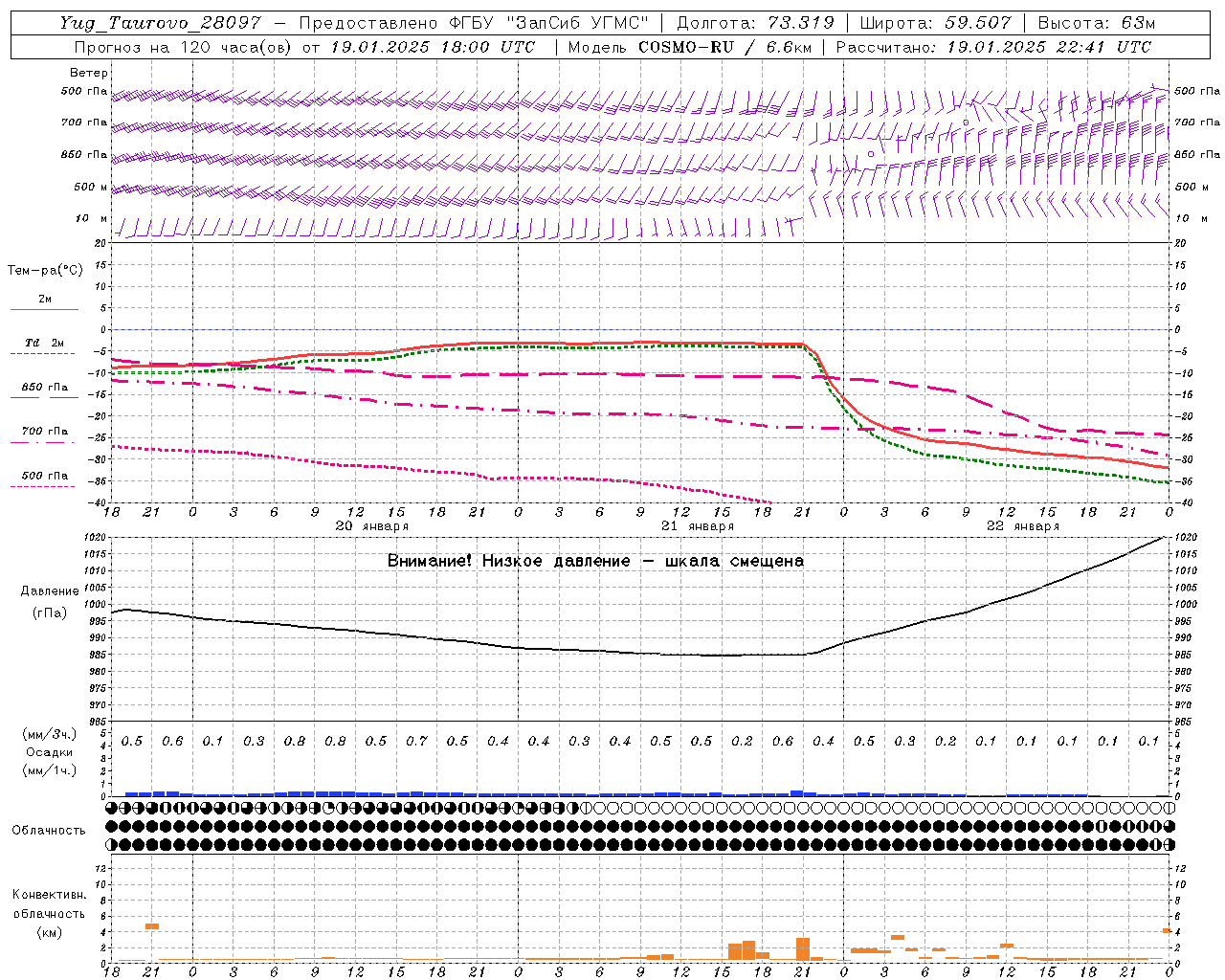
Task: Click the Td 2м dew point legend entry
Action: tap(45, 343)
